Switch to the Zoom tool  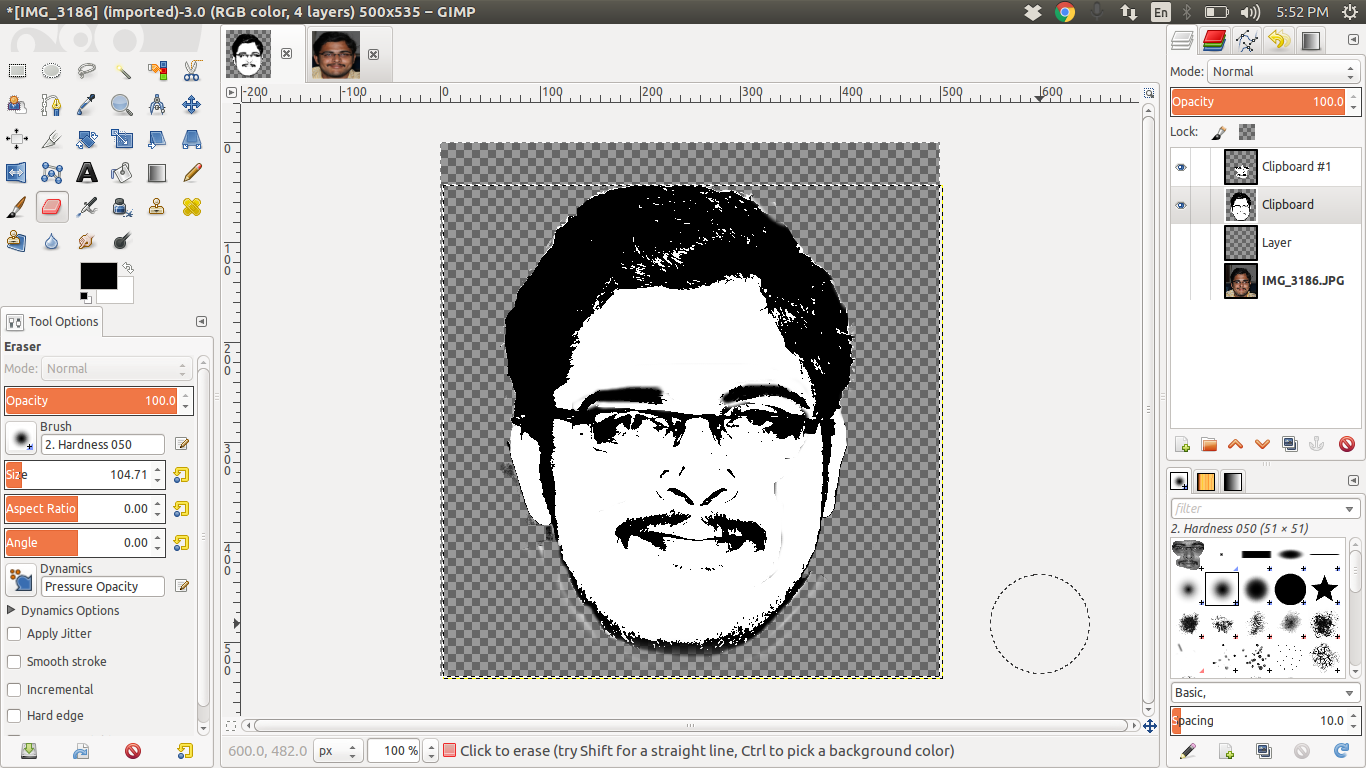[120, 104]
